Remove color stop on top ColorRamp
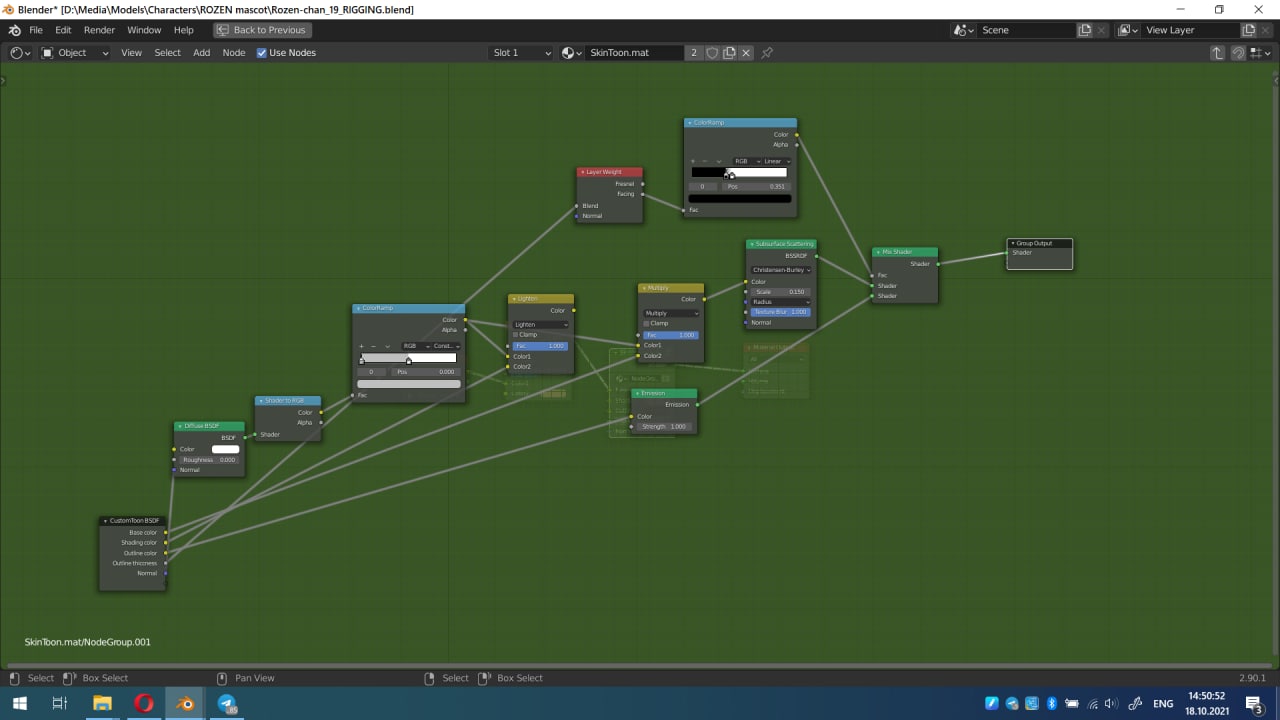Screen dimensions: 1280x720 pyautogui.click(x=705, y=161)
